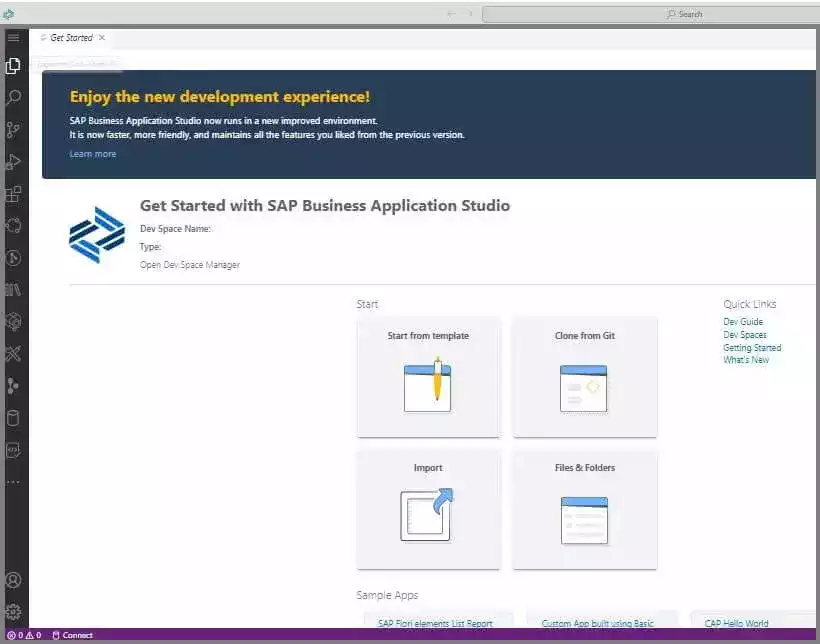Click the Files & Folders card
This screenshot has width=820, height=644.
click(x=585, y=509)
